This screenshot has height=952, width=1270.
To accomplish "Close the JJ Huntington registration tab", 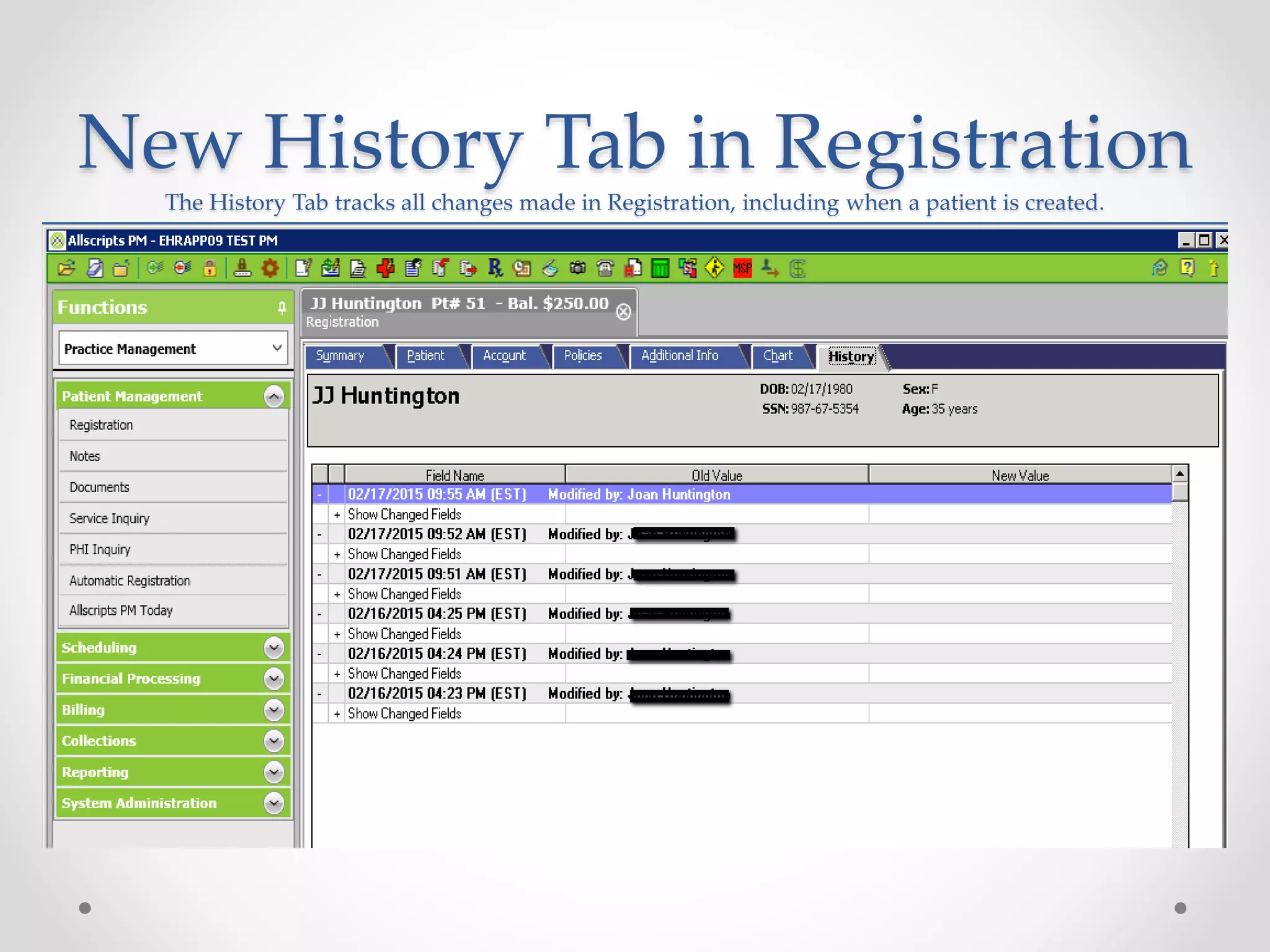I will (623, 312).
